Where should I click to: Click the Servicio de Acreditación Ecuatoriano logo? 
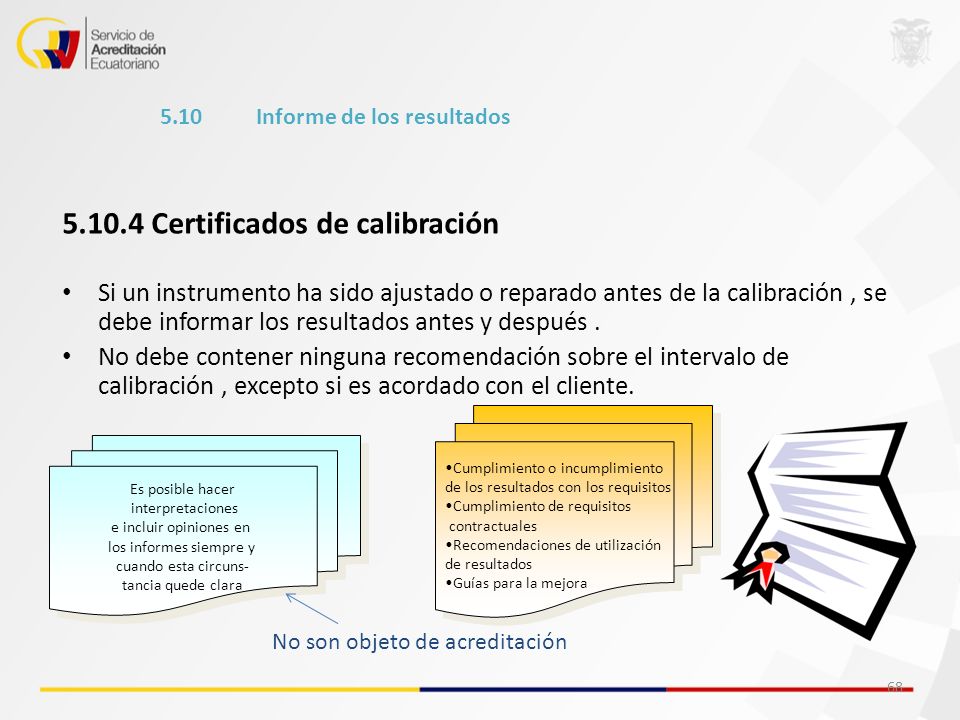[91, 43]
